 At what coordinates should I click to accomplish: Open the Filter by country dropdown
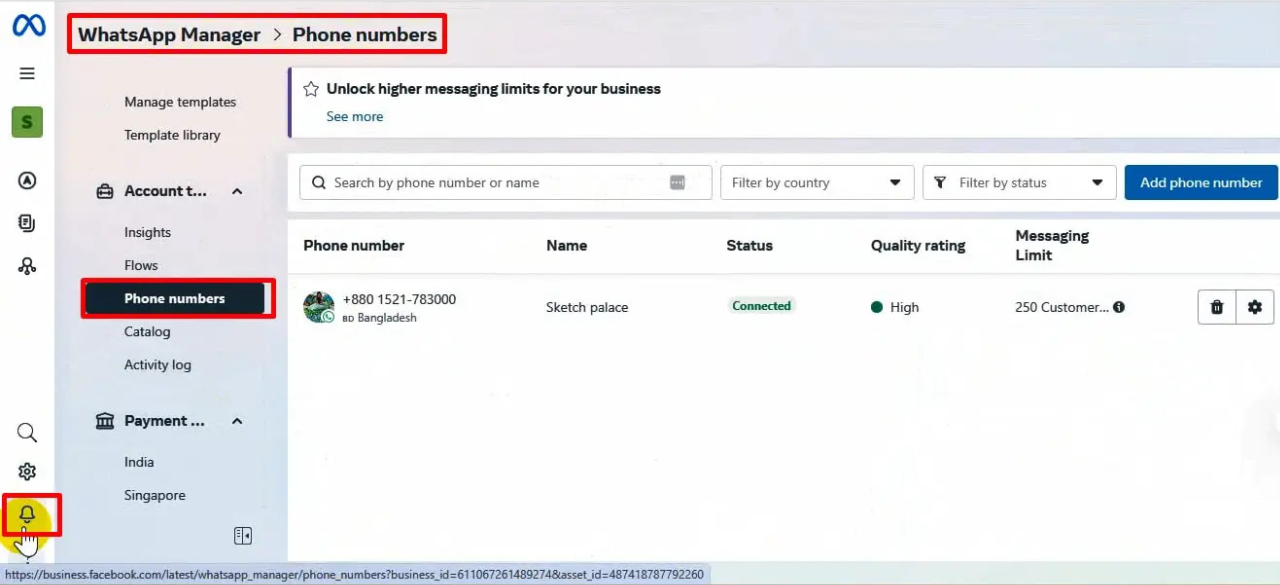tap(817, 183)
